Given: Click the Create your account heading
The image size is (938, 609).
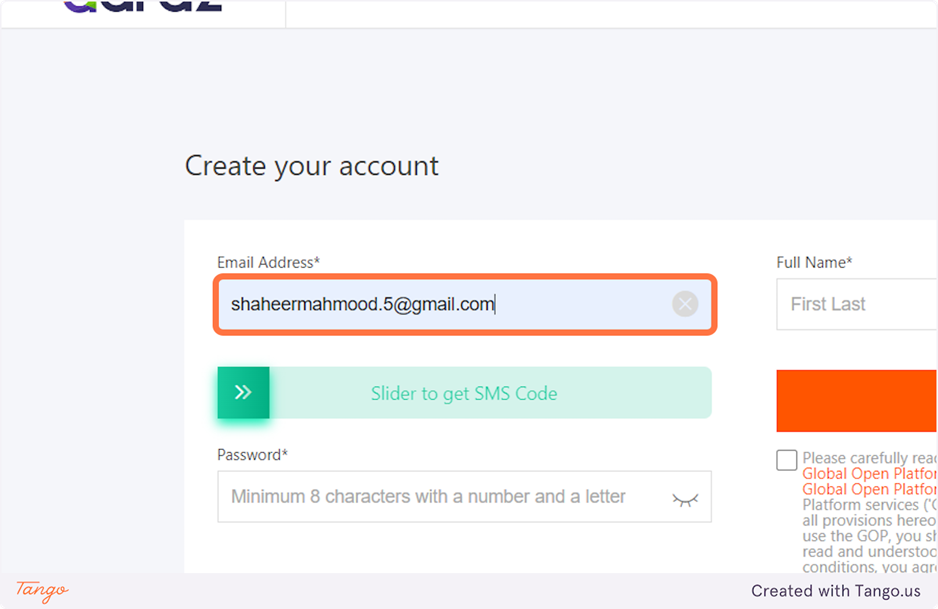Looking at the screenshot, I should pos(312,166).
